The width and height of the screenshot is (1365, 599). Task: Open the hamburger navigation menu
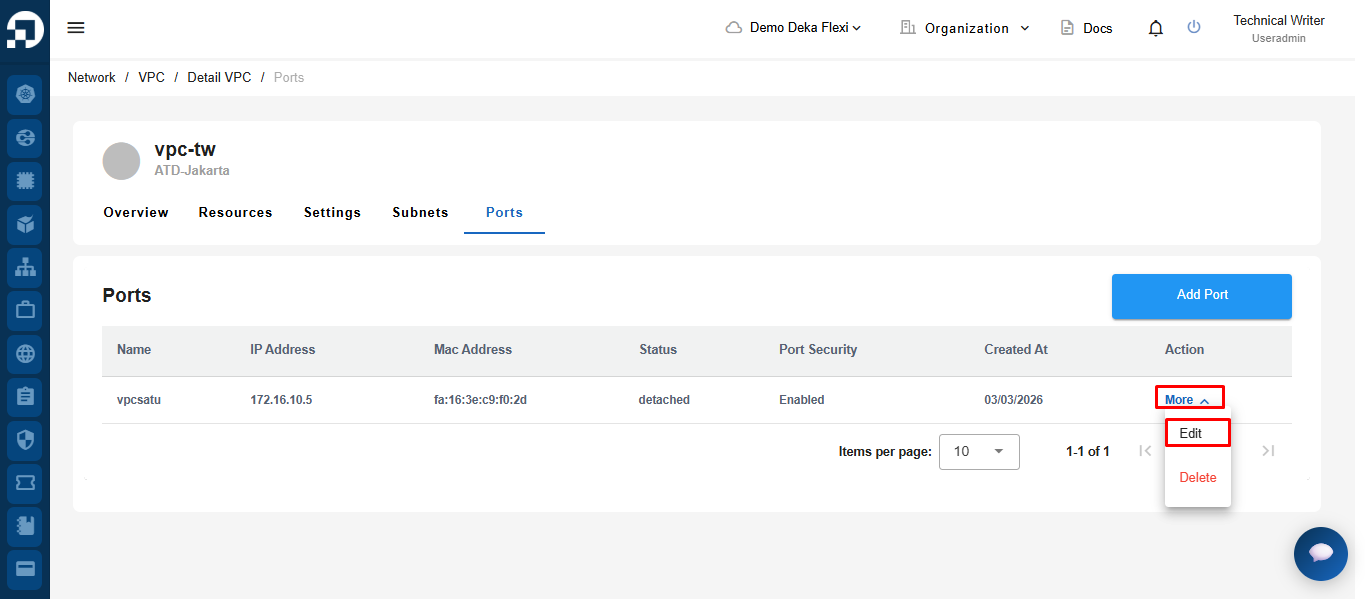(76, 28)
